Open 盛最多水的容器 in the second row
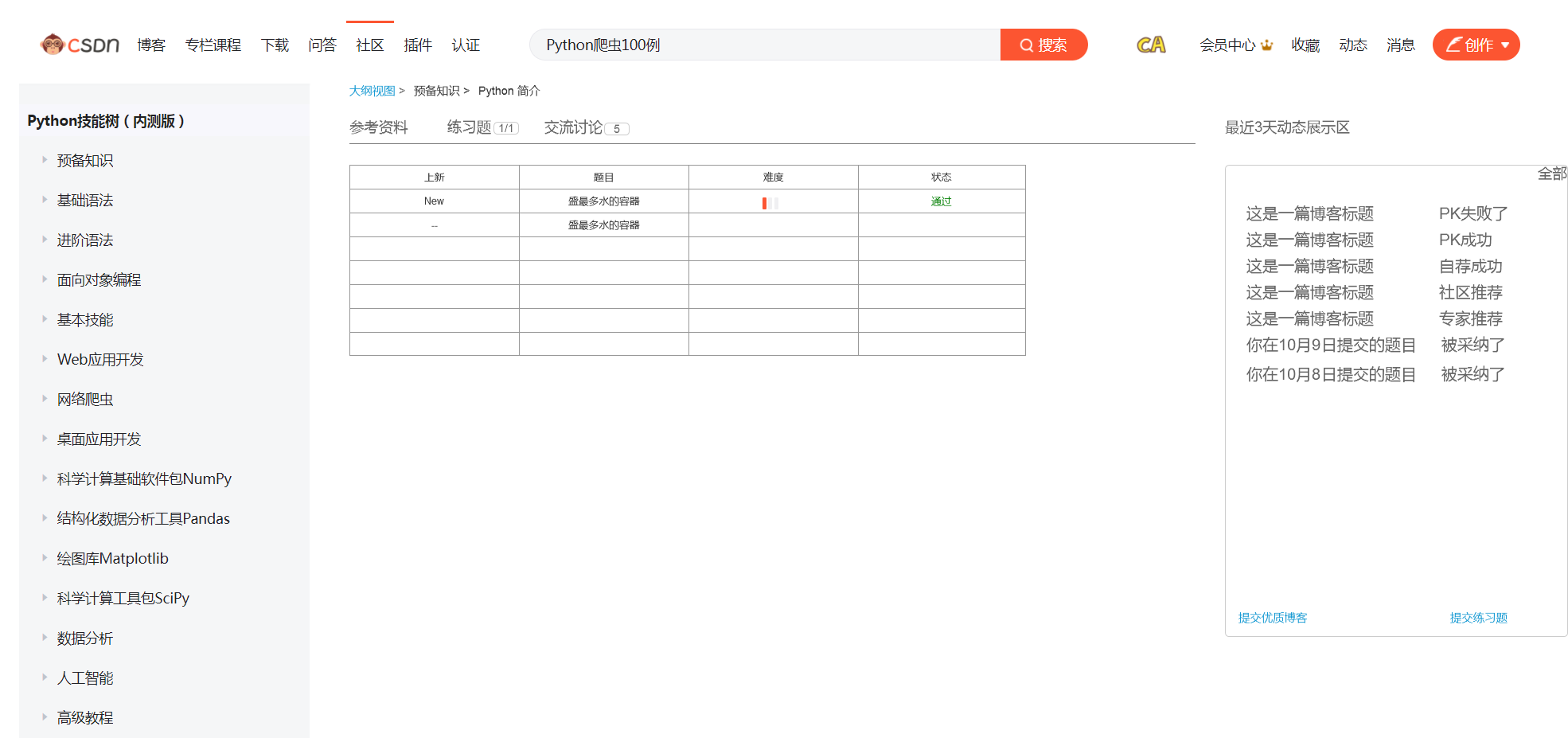The image size is (1568, 738). pyautogui.click(x=603, y=225)
